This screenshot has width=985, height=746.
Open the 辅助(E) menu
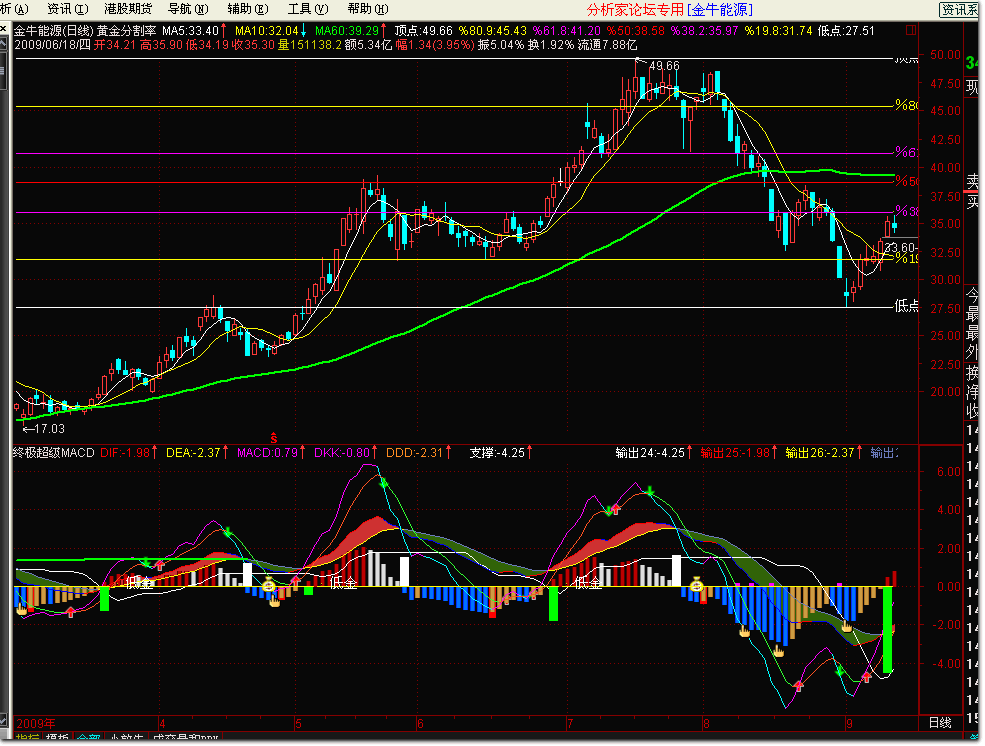pos(248,9)
